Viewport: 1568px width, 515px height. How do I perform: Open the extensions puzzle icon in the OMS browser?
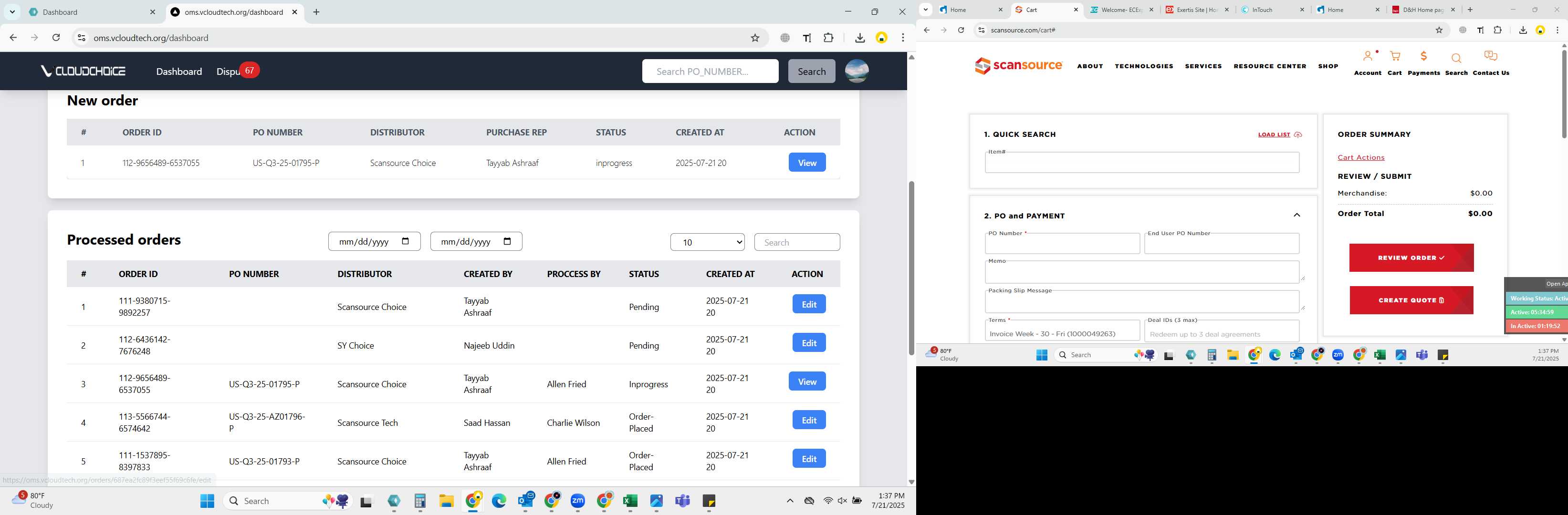[x=828, y=38]
